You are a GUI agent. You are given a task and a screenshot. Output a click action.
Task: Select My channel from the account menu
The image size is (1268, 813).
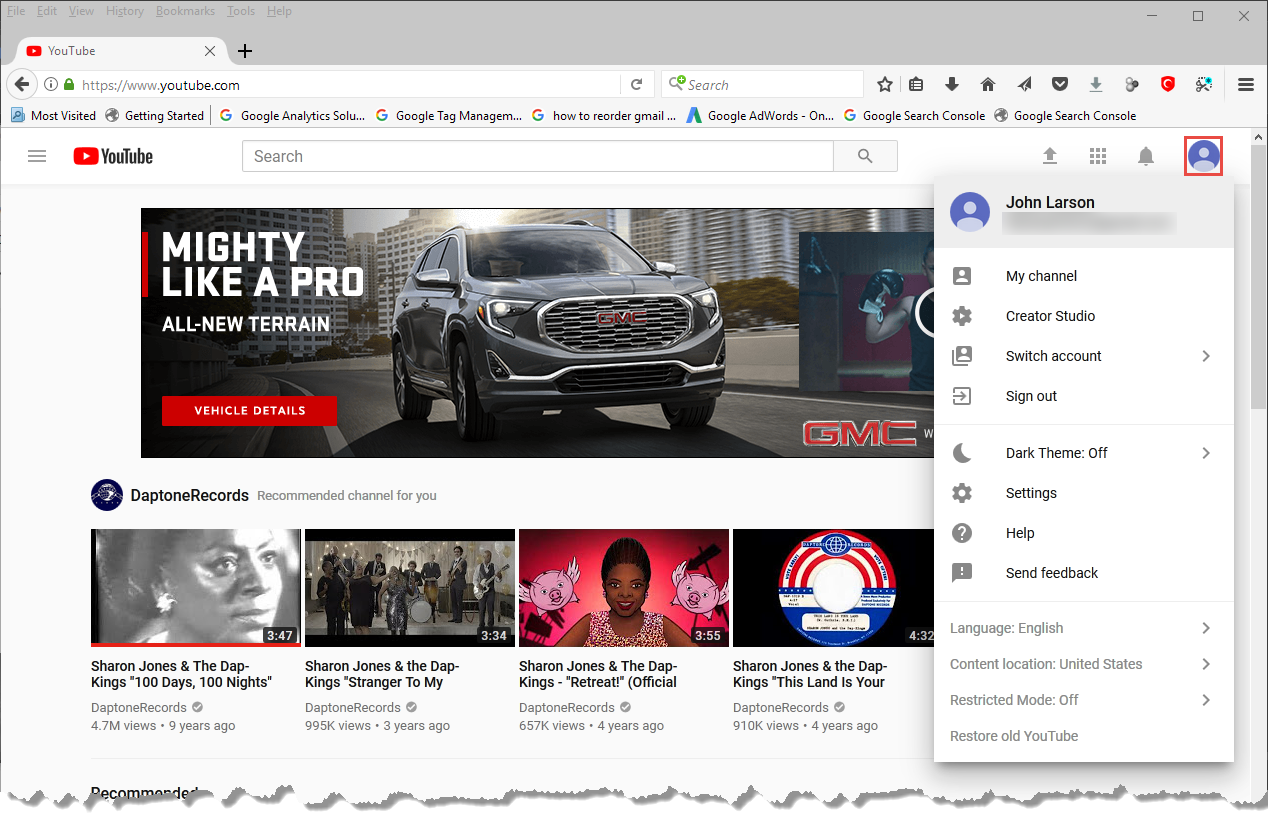tap(1041, 276)
